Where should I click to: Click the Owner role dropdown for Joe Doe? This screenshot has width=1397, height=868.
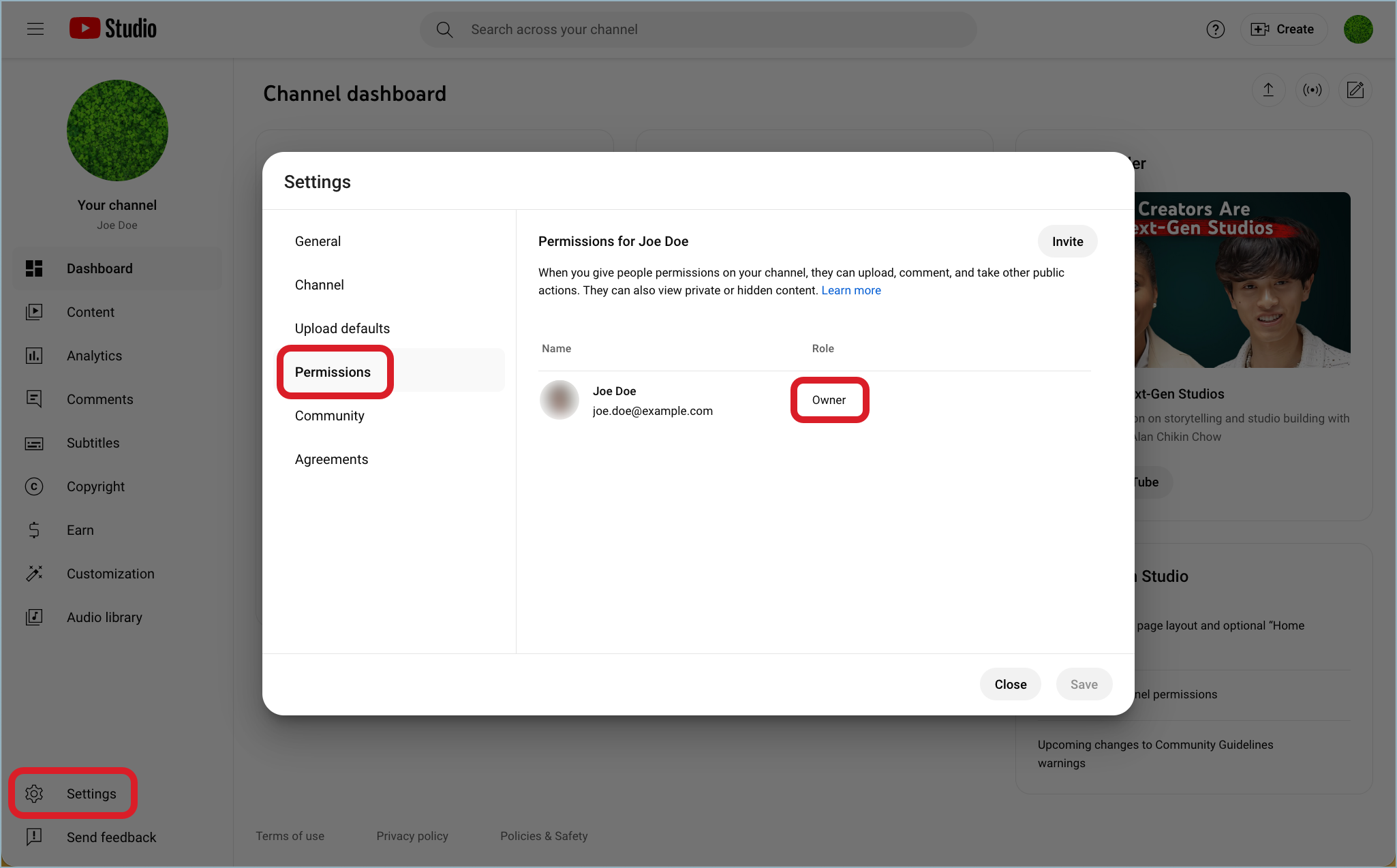pos(829,399)
